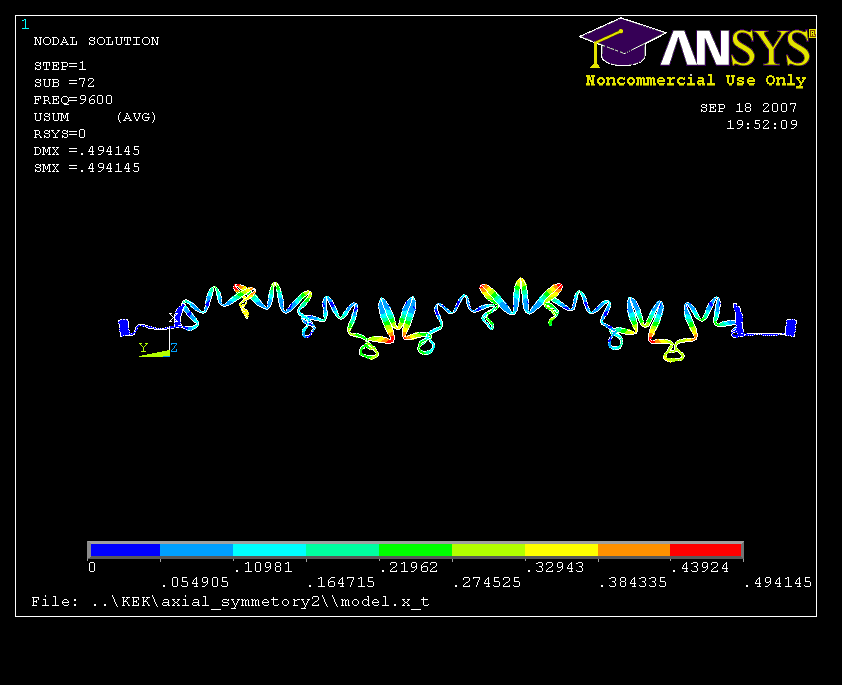Choose the orange legend swatch

(634, 550)
